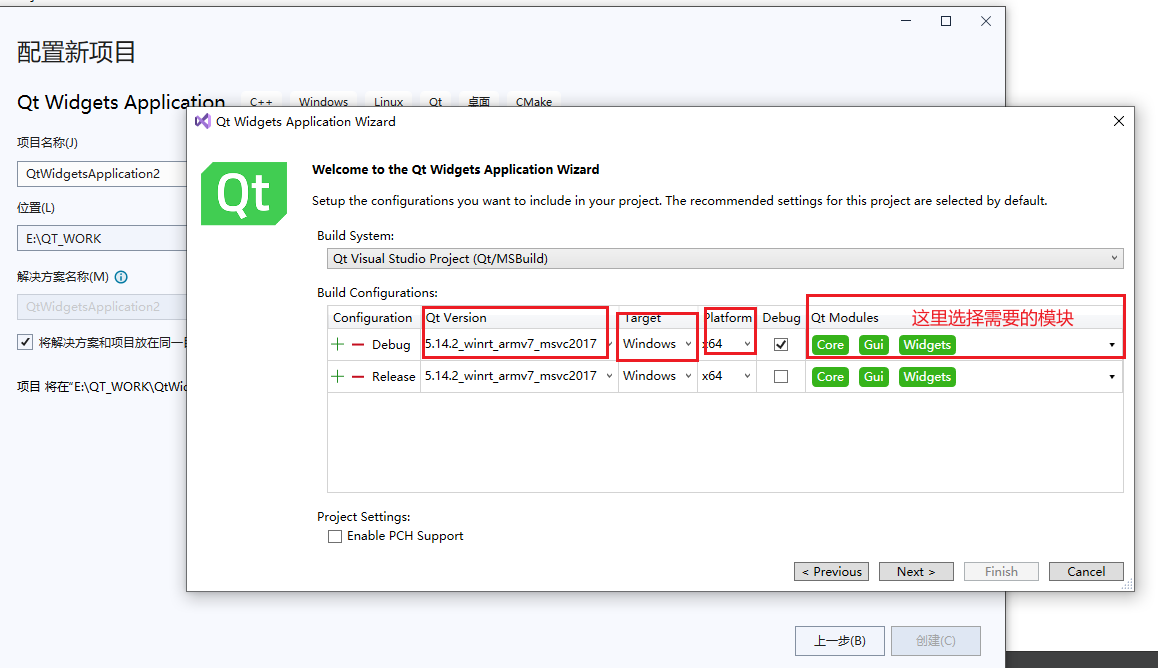1158x668 pixels.
Task: Click the Core module tag in the Release row
Action: point(830,376)
